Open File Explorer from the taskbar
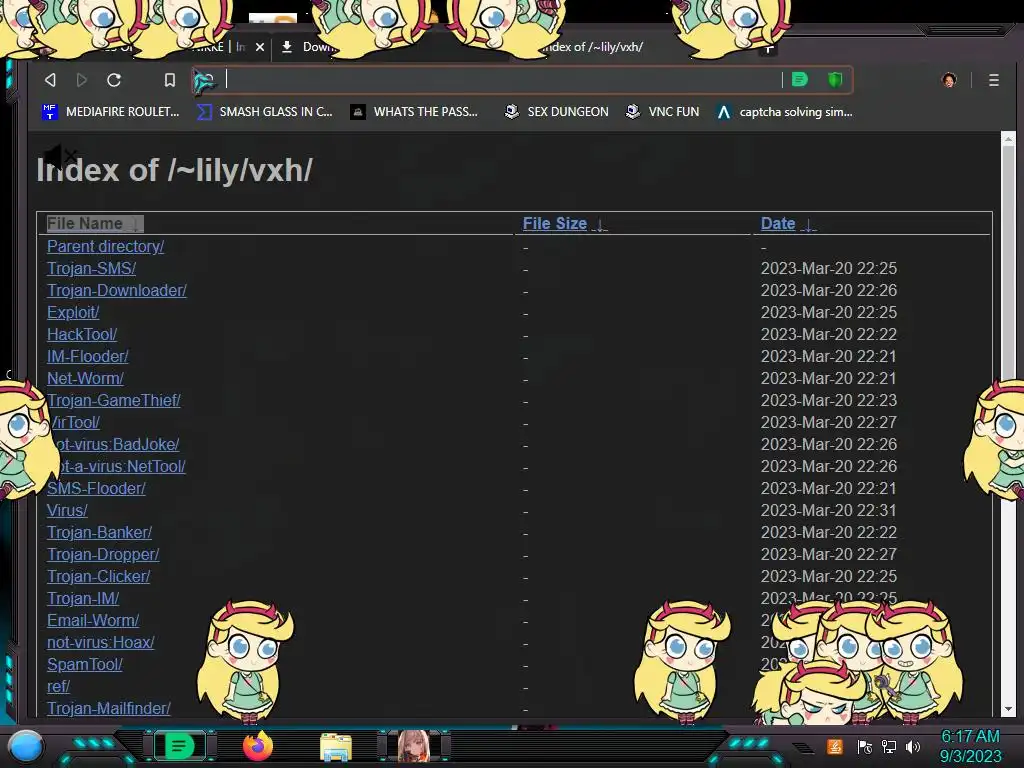Image resolution: width=1024 pixels, height=768 pixels. click(x=336, y=747)
